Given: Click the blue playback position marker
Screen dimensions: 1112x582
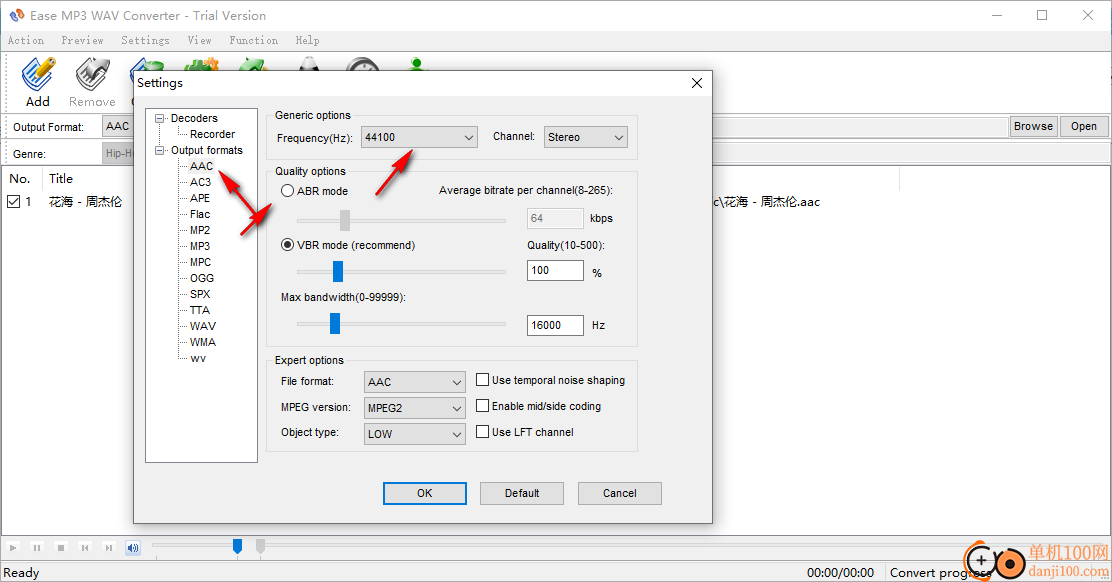Looking at the screenshot, I should [238, 546].
